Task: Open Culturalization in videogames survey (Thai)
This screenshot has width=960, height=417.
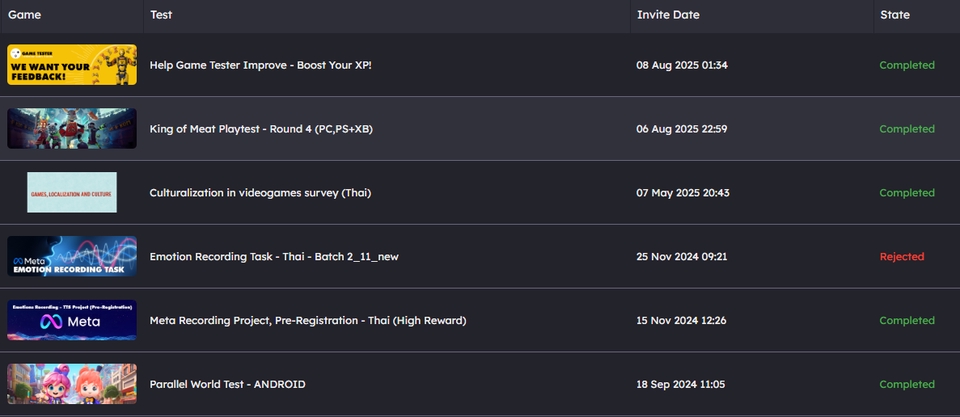Action: point(260,193)
